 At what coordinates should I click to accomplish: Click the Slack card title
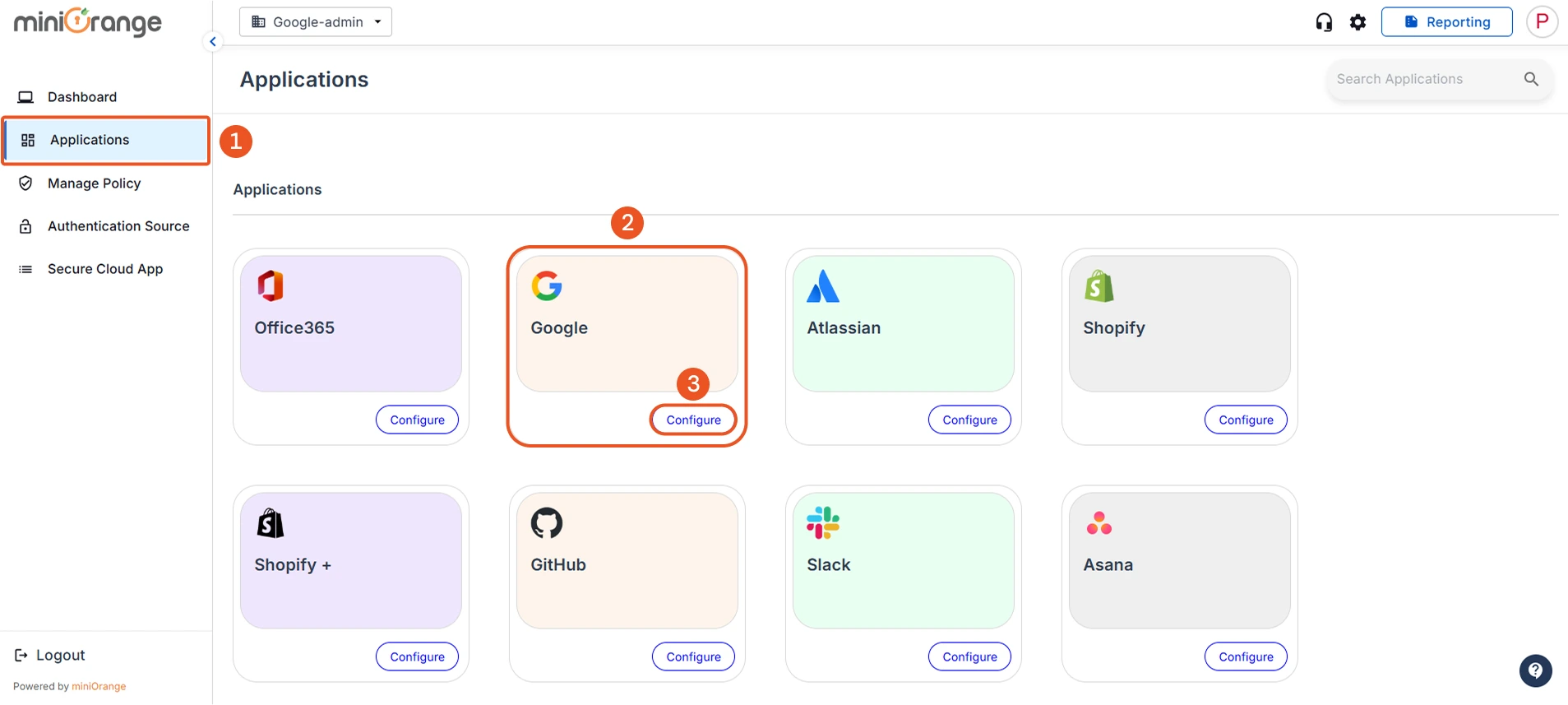[829, 565]
